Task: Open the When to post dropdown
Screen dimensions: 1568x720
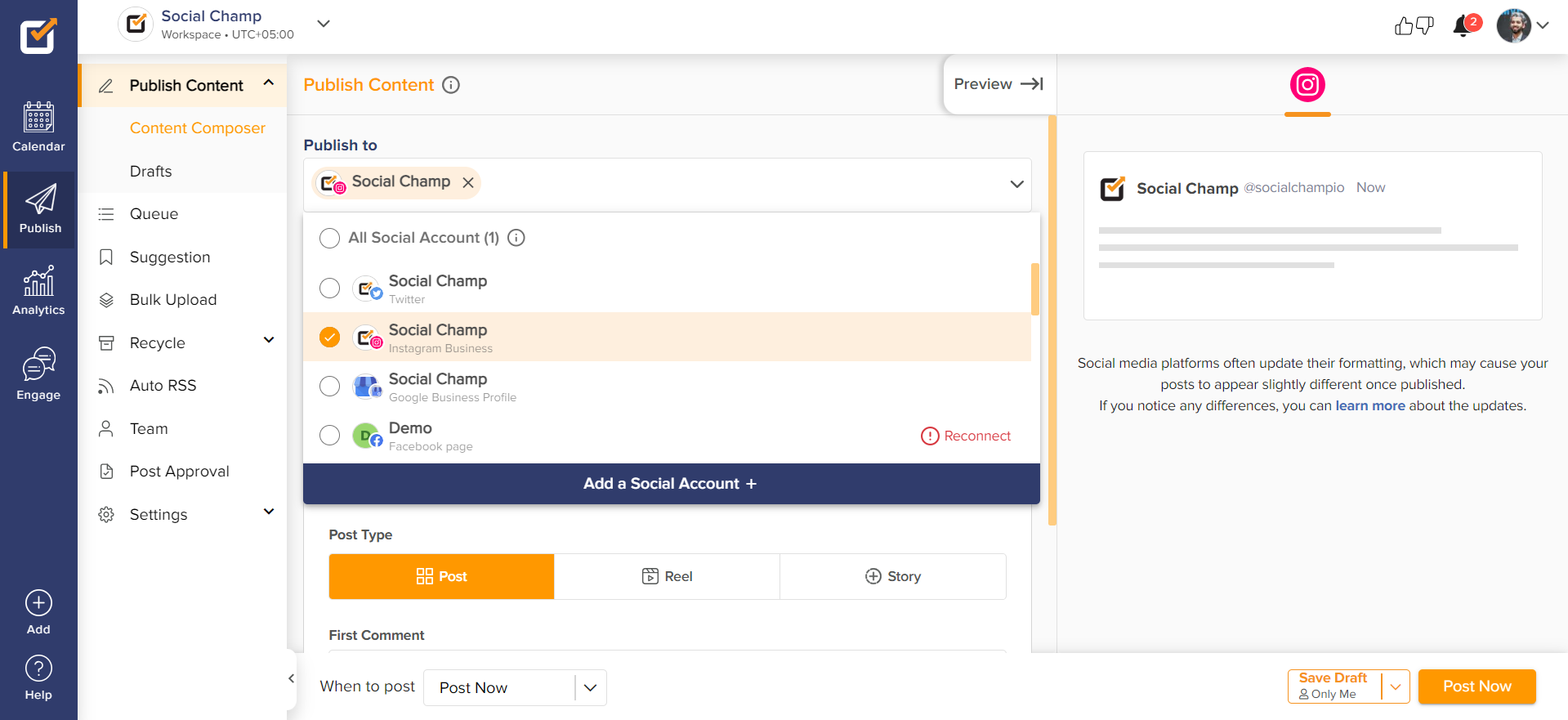Action: [515, 688]
